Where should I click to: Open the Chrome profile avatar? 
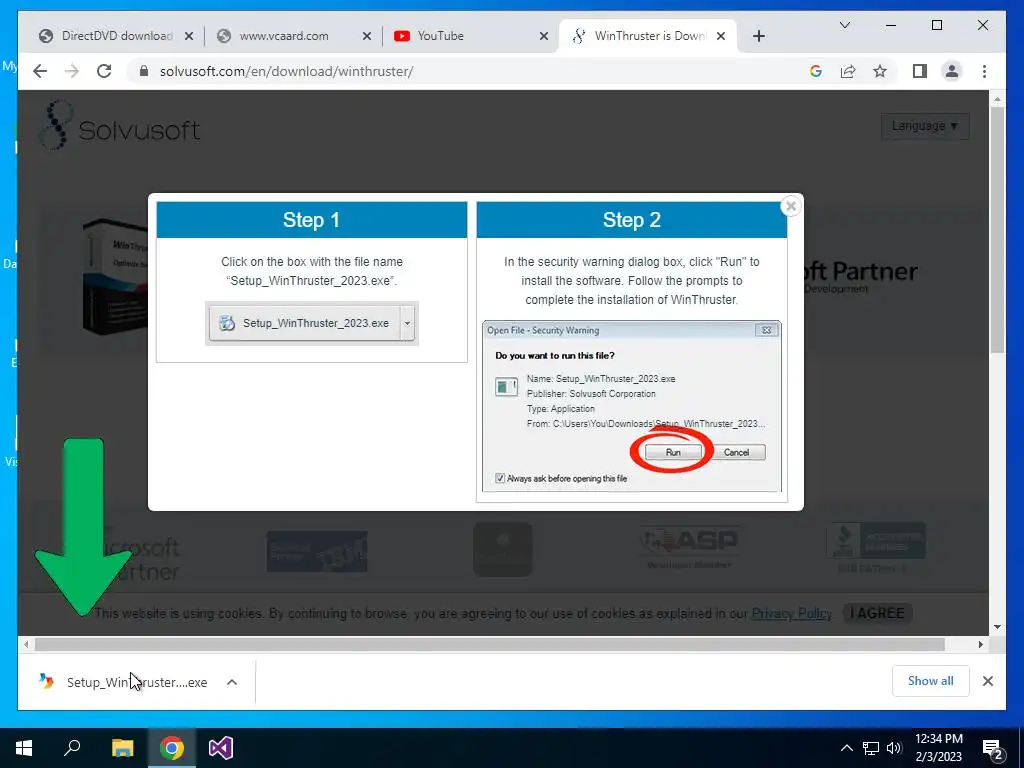(x=952, y=71)
